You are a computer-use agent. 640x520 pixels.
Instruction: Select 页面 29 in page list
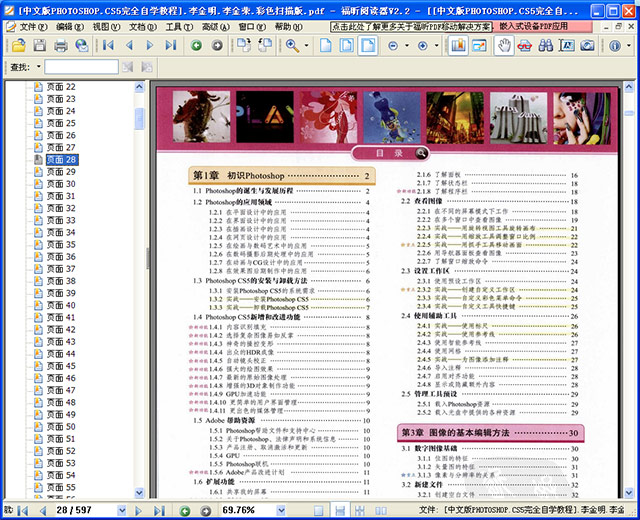click(x=61, y=171)
